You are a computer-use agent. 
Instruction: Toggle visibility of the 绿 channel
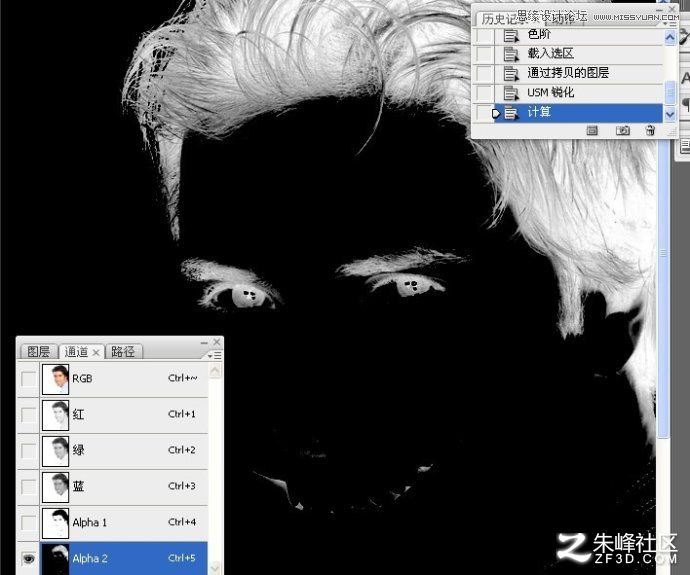click(29, 451)
